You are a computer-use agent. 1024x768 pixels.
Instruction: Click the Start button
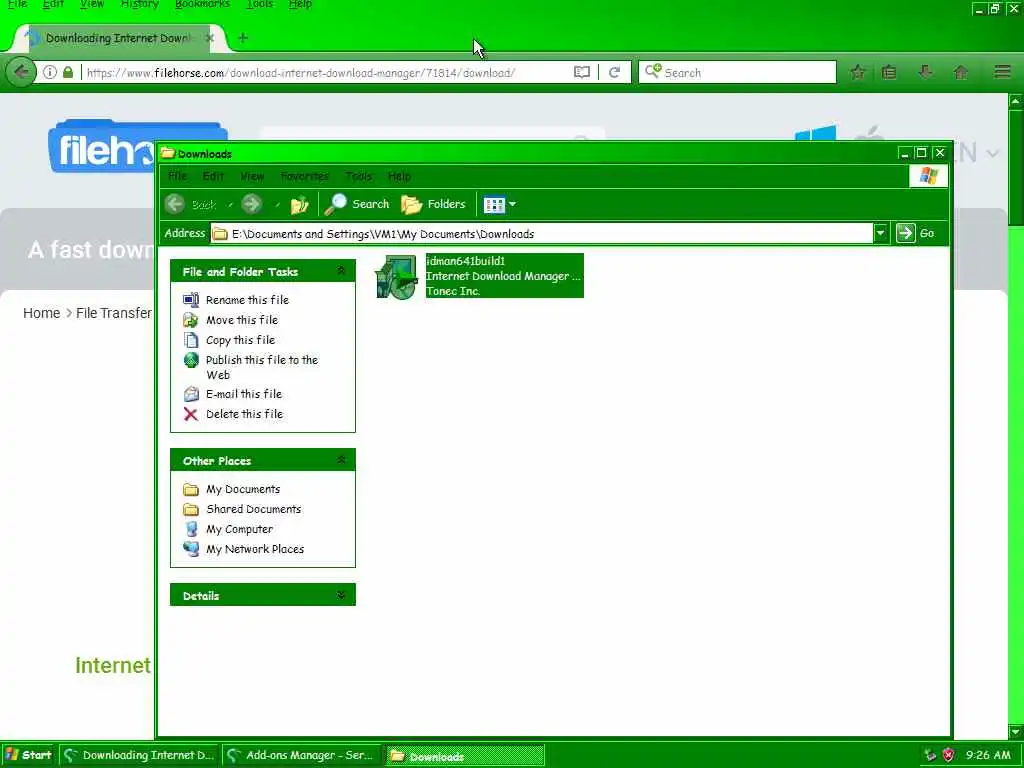coord(28,755)
